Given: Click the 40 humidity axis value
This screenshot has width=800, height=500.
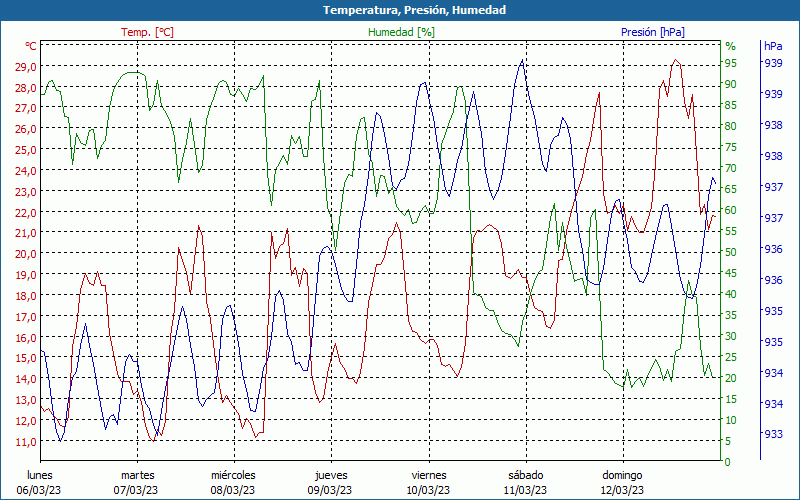Looking at the screenshot, I should 731,294.
